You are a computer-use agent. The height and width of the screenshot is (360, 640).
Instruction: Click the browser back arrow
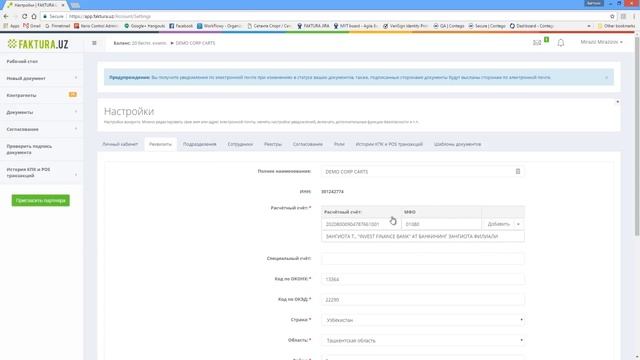[x=6, y=16]
